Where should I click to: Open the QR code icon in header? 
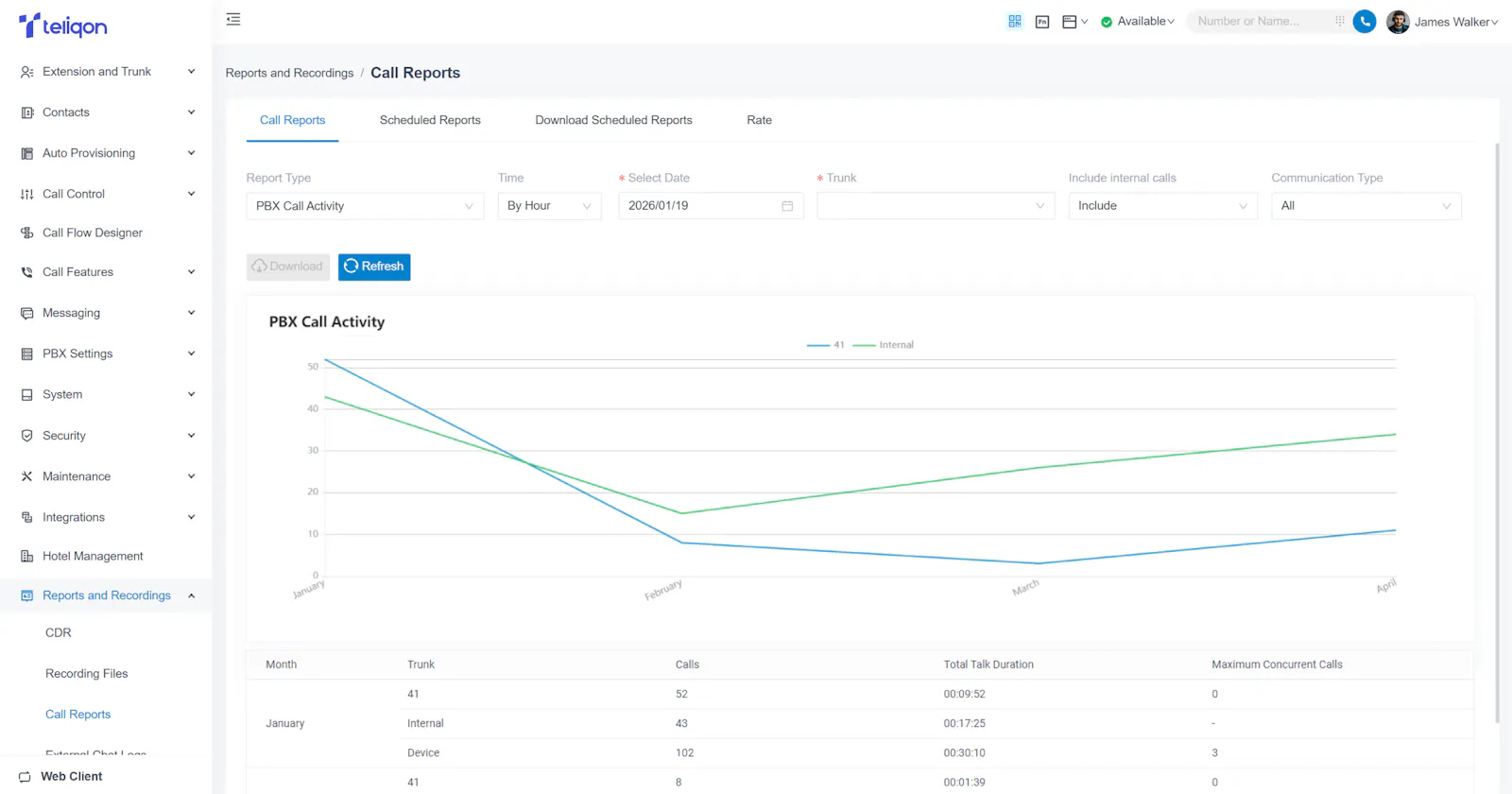[1015, 22]
